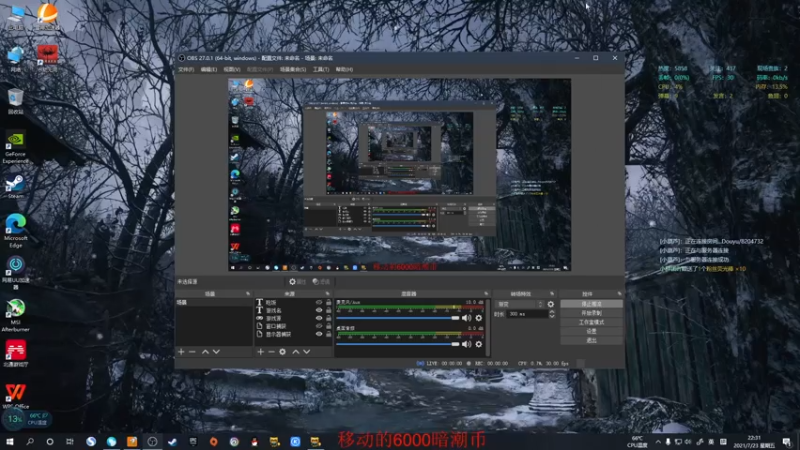Adjust mic/Aux volume slider handle
800x450 pixels.
pyautogui.click(x=455, y=318)
